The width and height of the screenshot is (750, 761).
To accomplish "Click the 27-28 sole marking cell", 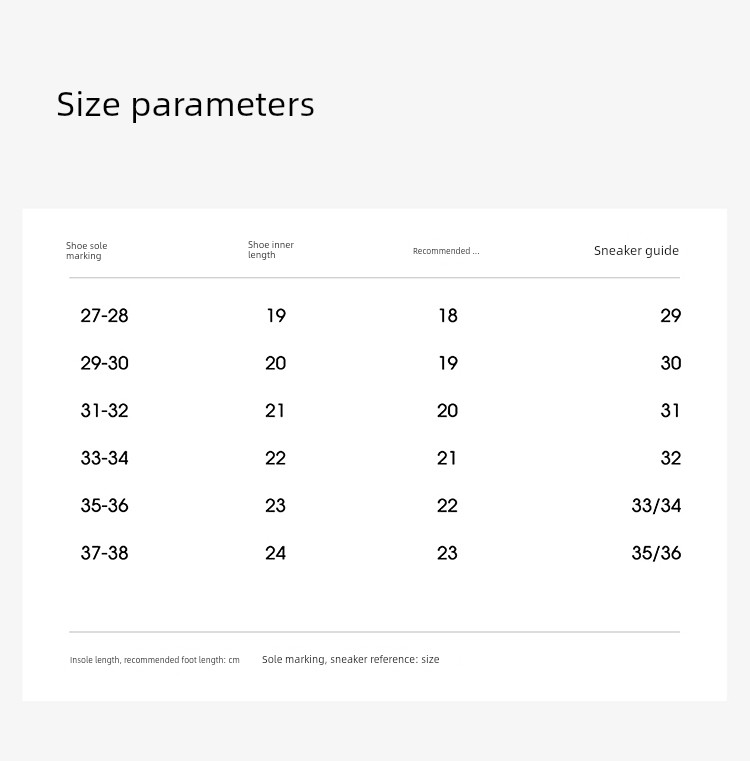I will (104, 316).
